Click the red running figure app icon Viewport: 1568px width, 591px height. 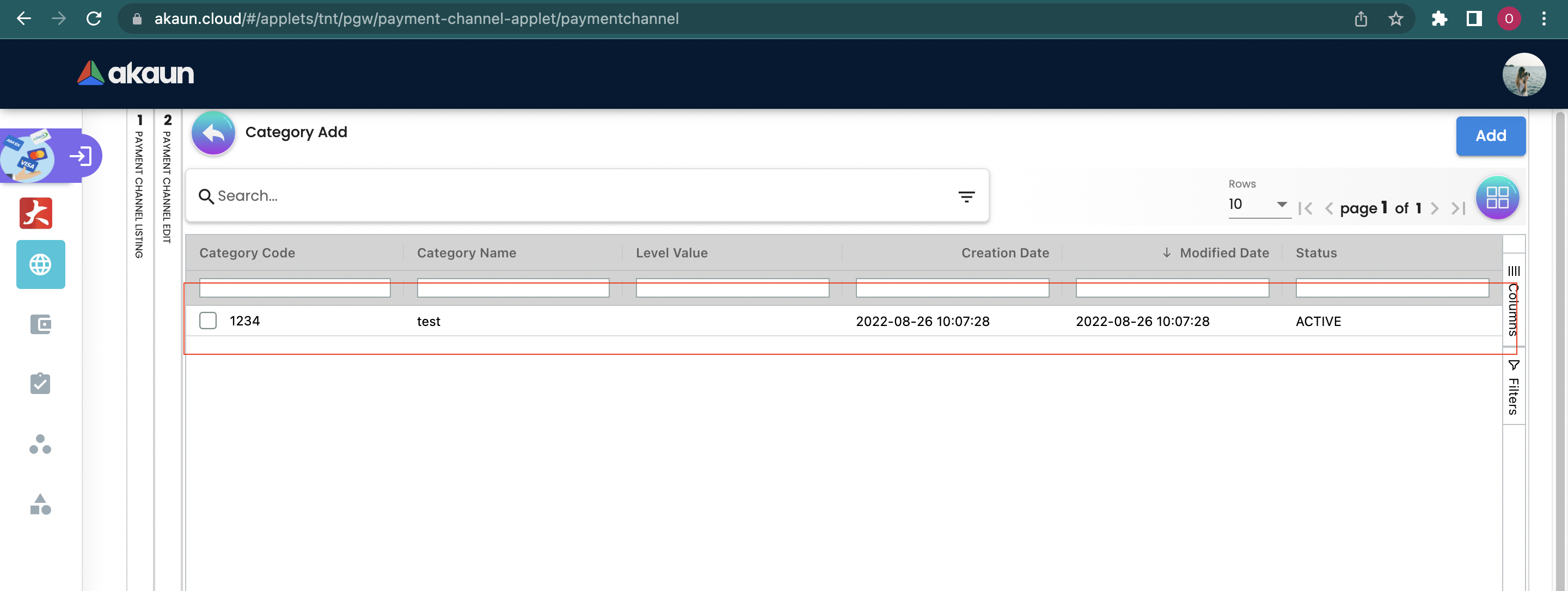coord(36,213)
